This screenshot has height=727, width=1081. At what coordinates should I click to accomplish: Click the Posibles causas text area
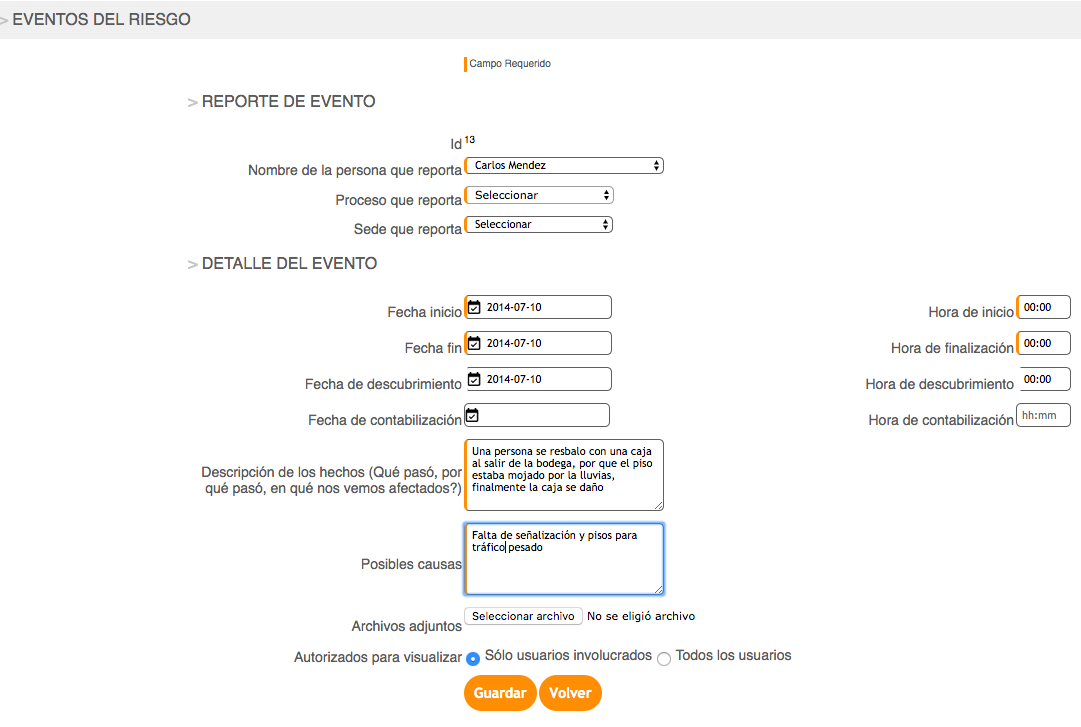[x=565, y=559]
